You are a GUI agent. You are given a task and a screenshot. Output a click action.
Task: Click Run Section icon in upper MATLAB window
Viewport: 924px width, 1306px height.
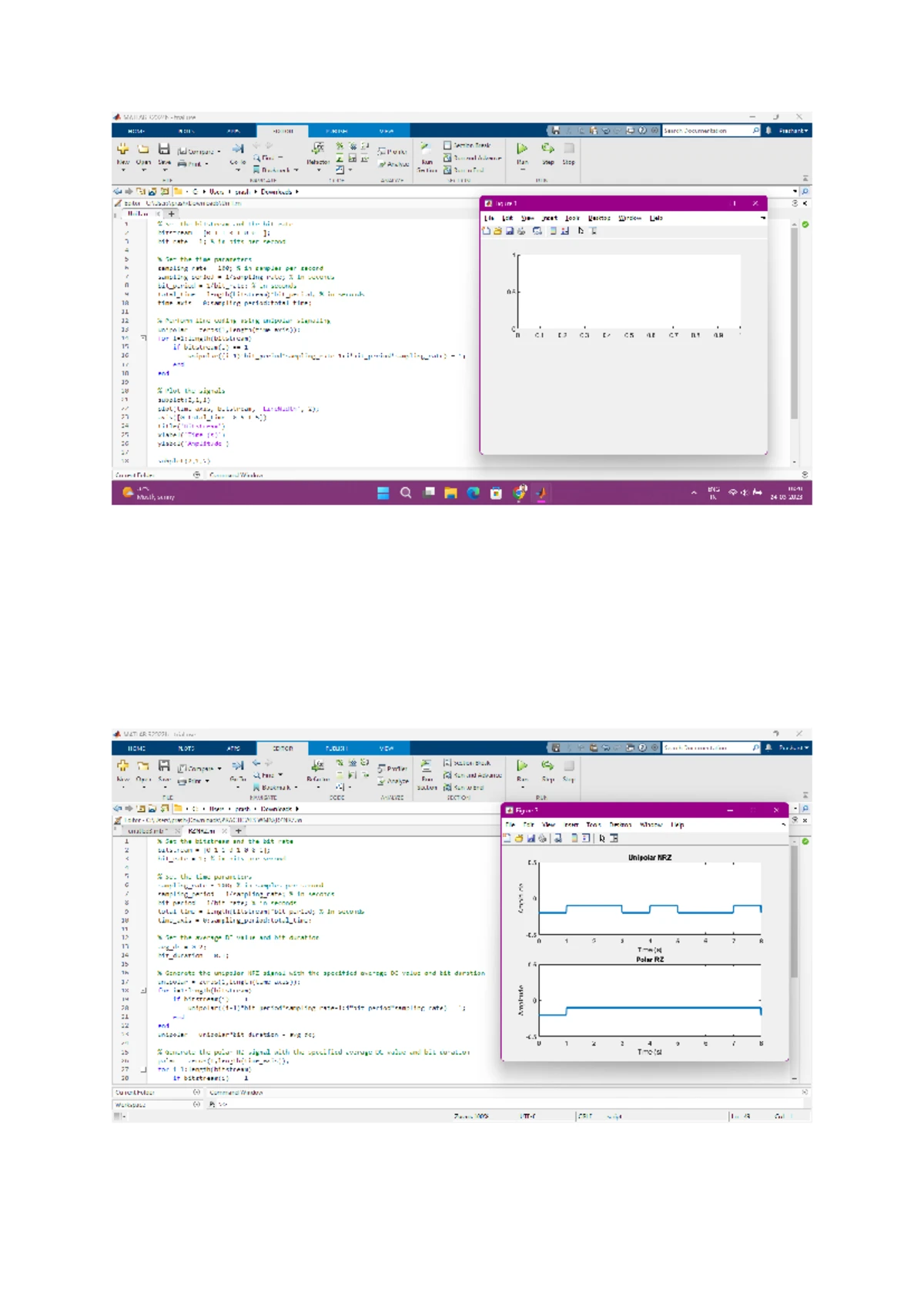[x=426, y=148]
